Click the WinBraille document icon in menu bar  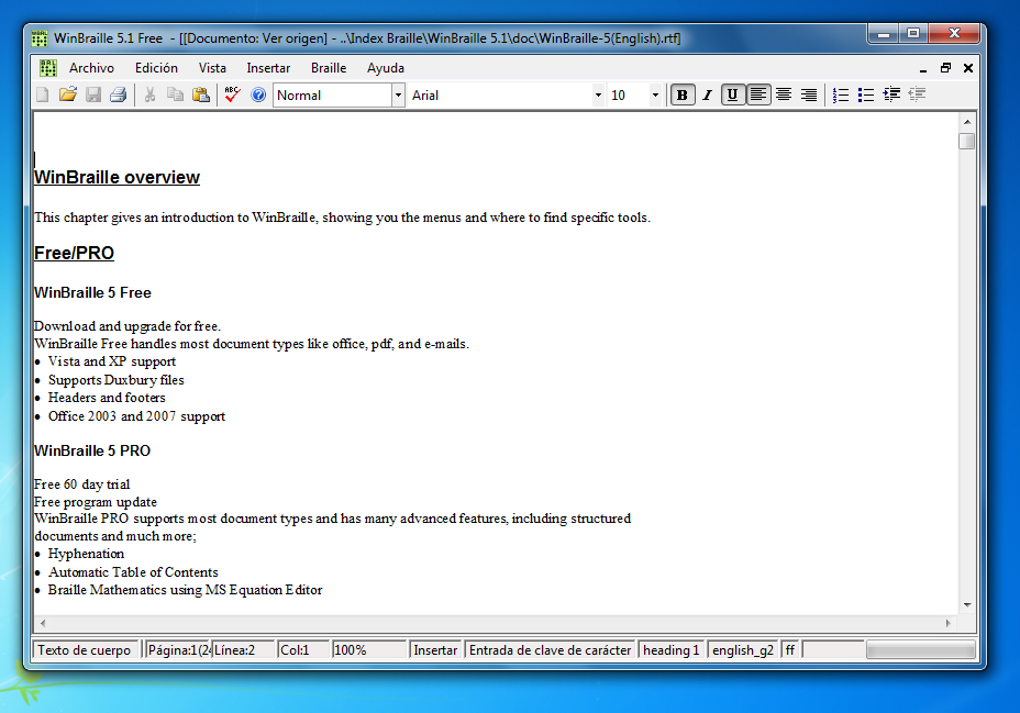[47, 68]
